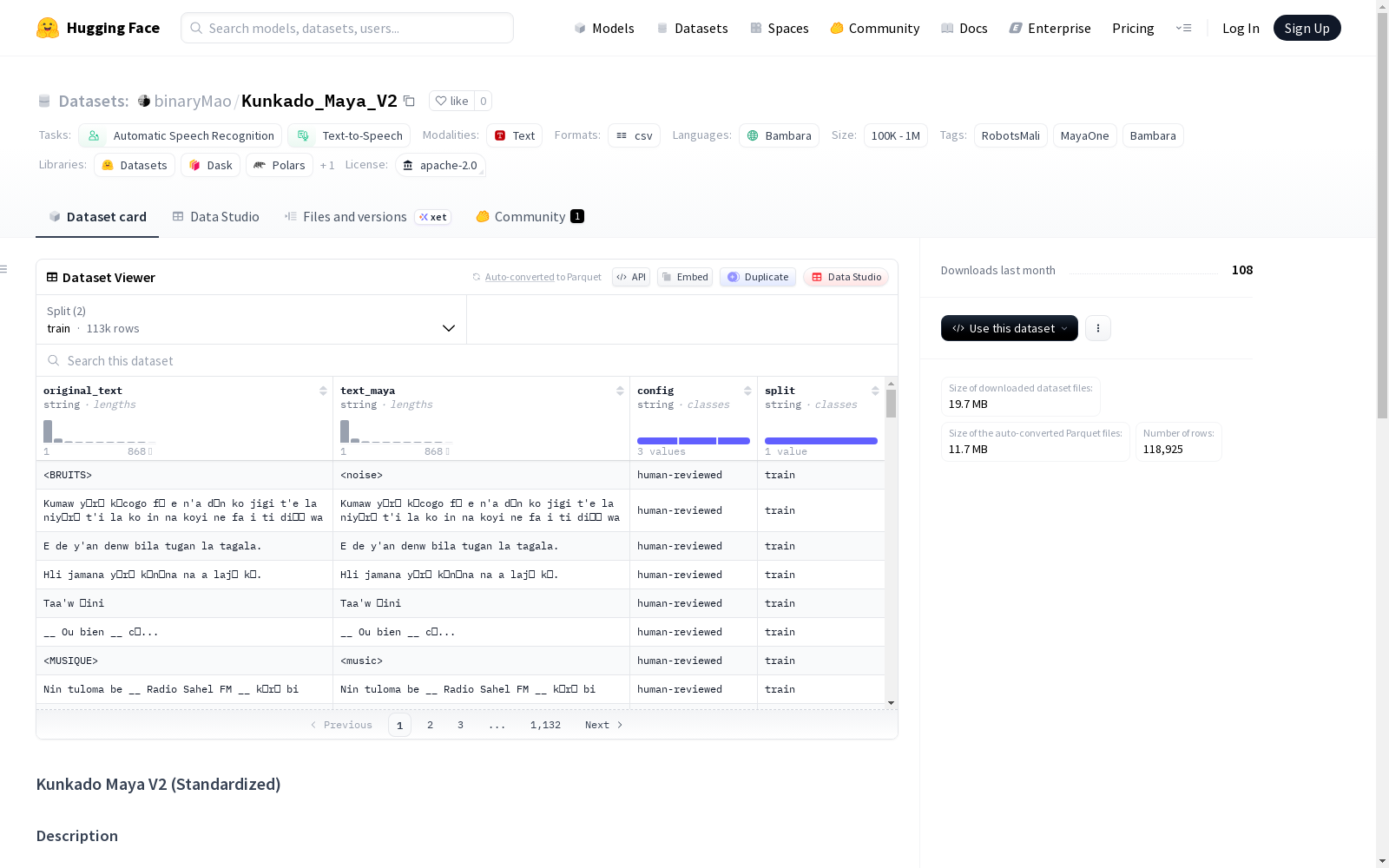Click the config classes distribution bar
1389x868 pixels.
pos(694,441)
